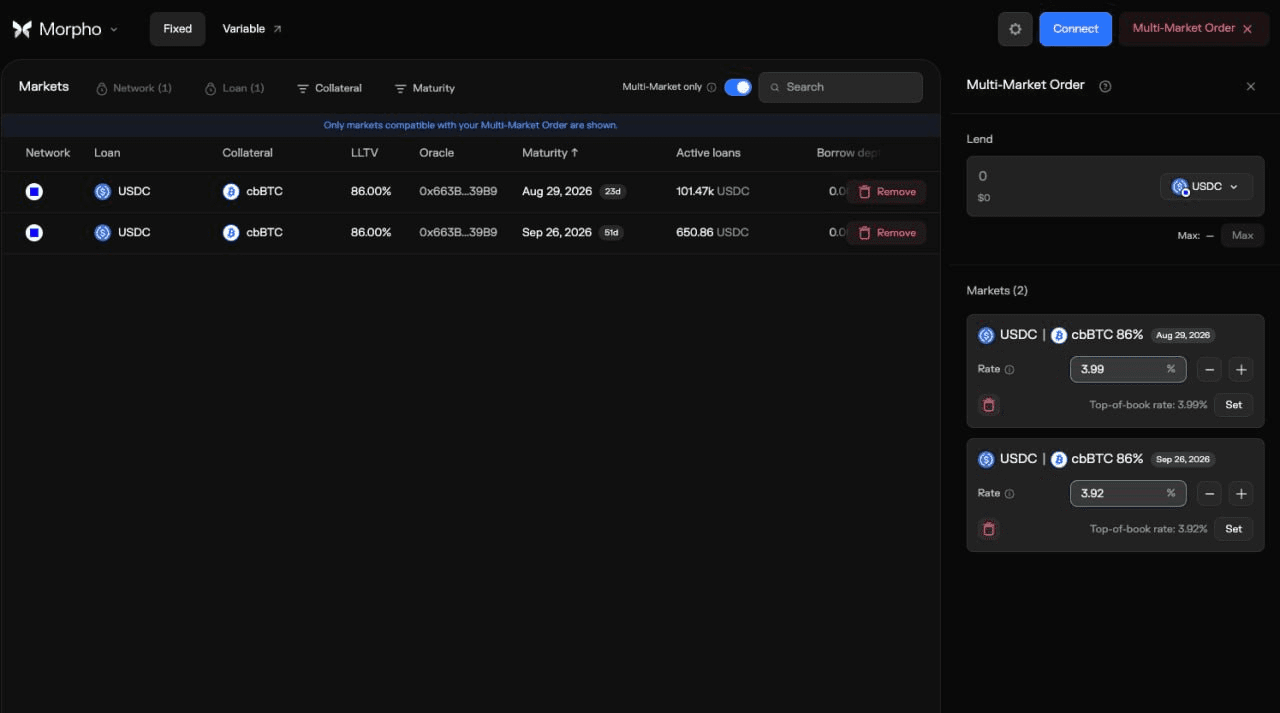Click USDC icon in Aug 29 order card
Screen dimensions: 1280x713
tap(986, 335)
